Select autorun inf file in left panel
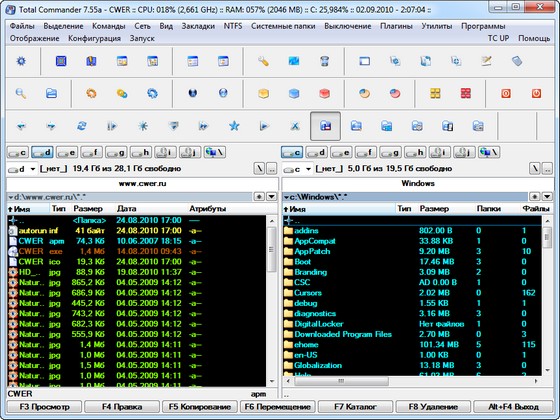This screenshot has width=560, height=420. (136, 231)
